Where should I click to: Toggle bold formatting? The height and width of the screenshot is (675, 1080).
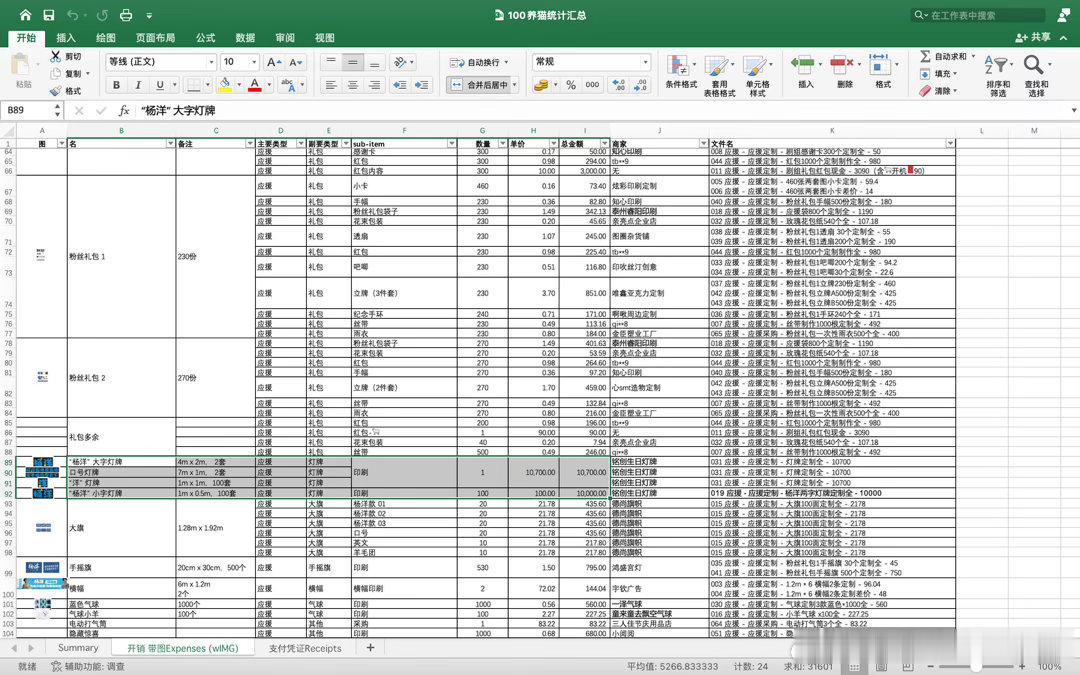[x=116, y=85]
